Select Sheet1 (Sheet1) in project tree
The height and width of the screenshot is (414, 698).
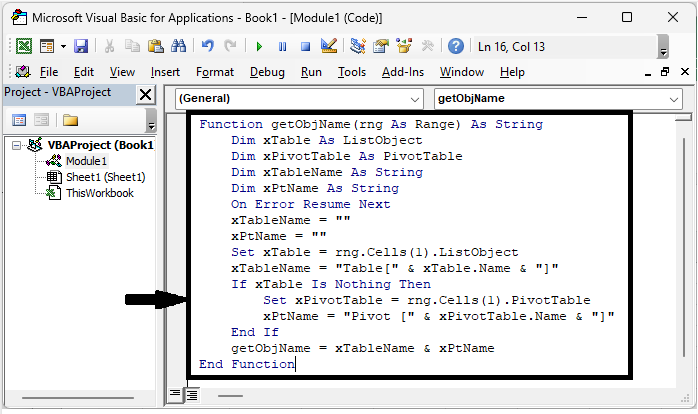106,177
